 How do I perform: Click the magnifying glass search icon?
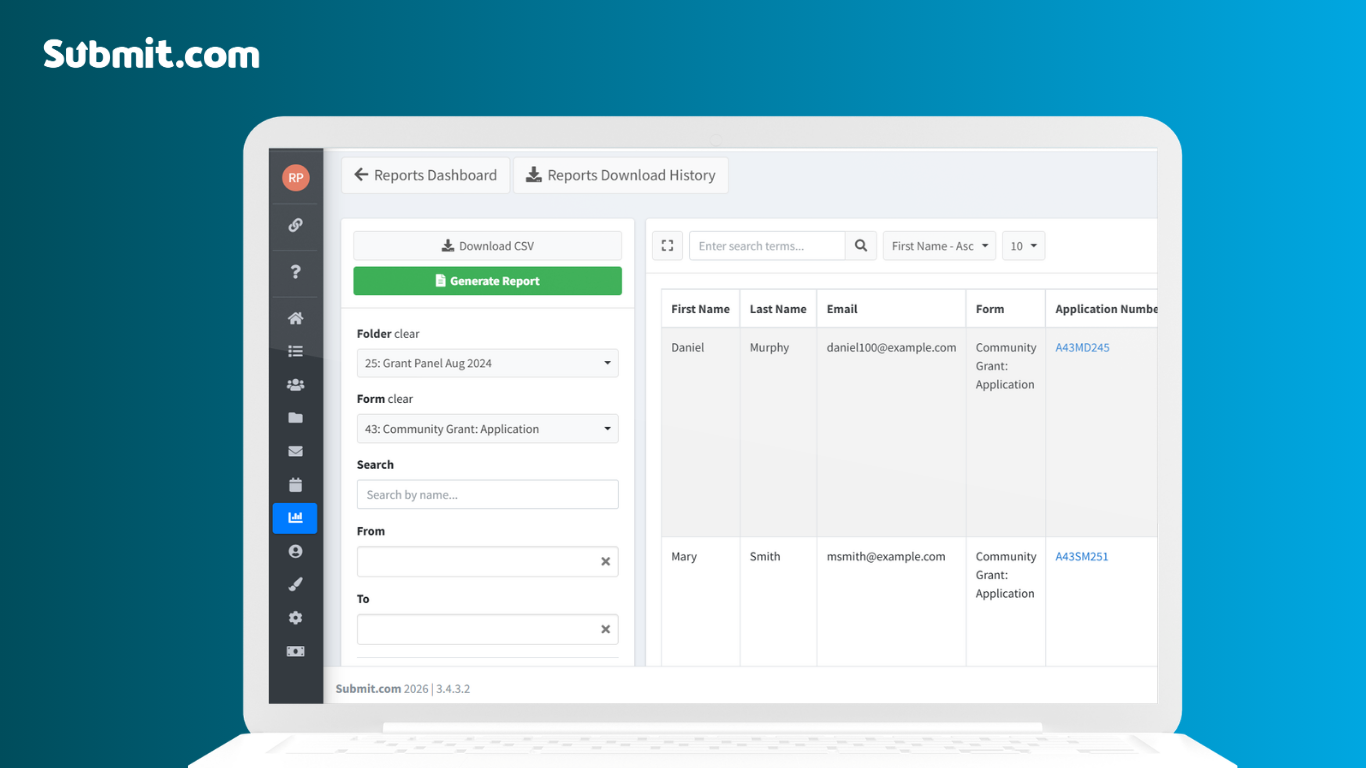860,245
